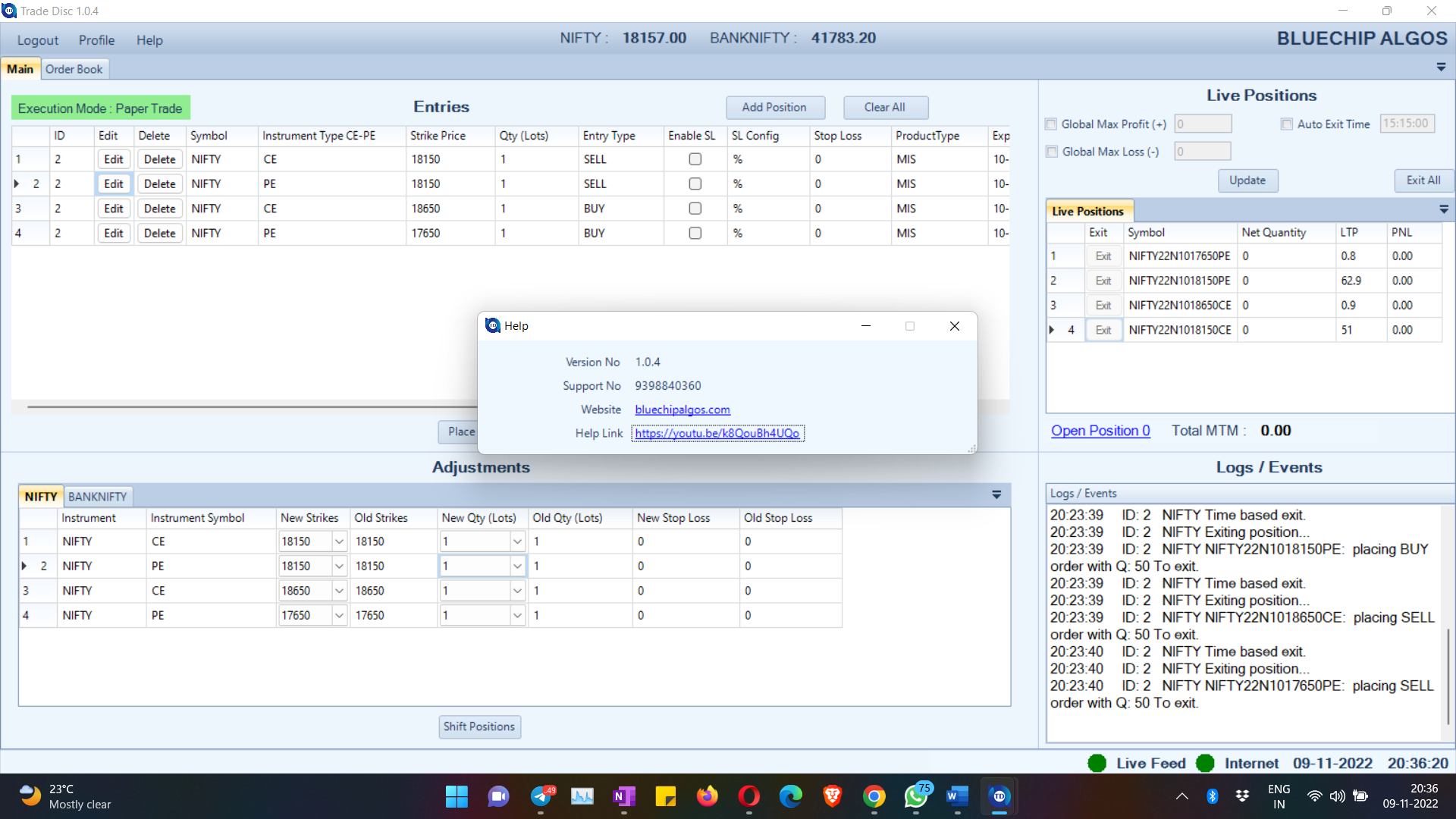This screenshot has height=819, width=1456.
Task: Open bluechipalgos.com website link
Action: [x=682, y=409]
